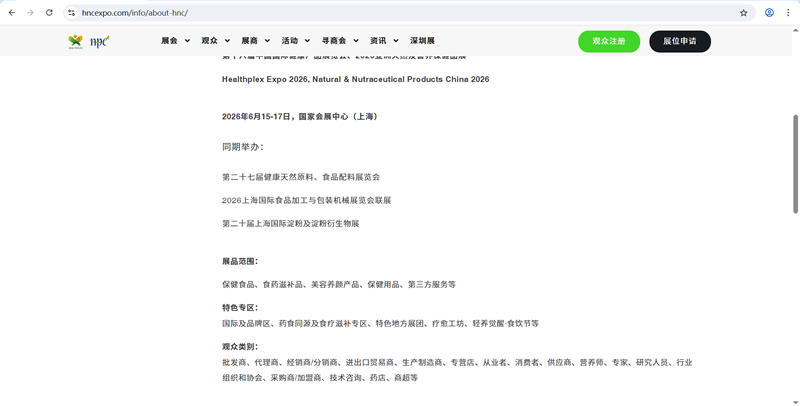The height and width of the screenshot is (406, 800).
Task: Expand the 观众 dropdown menu
Action: [x=214, y=41]
